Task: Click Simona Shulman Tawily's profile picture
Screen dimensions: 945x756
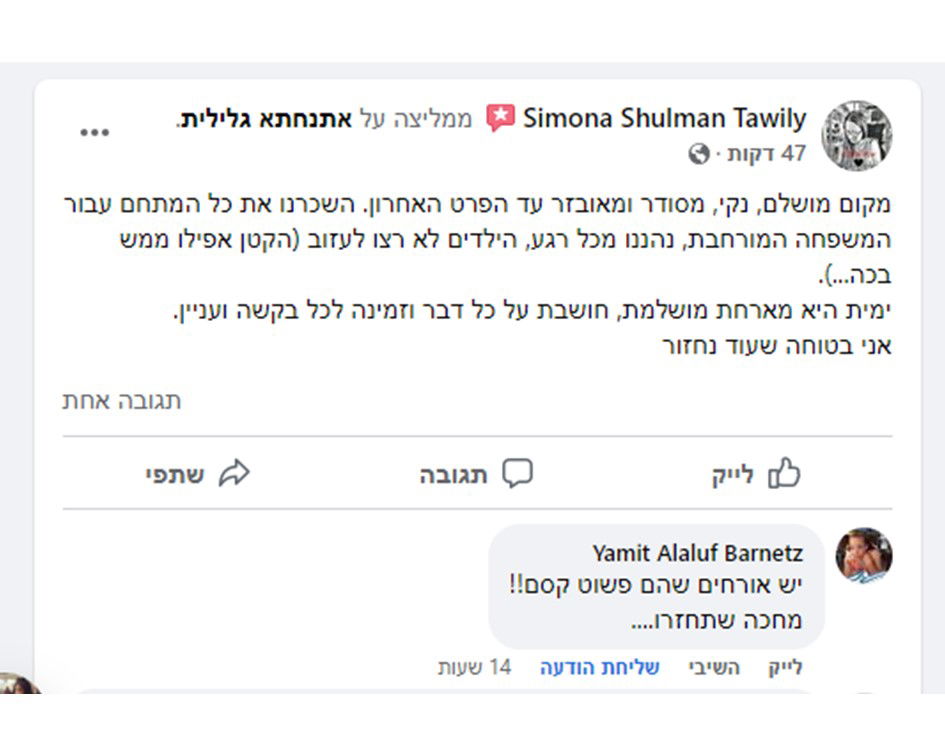Action: (857, 135)
